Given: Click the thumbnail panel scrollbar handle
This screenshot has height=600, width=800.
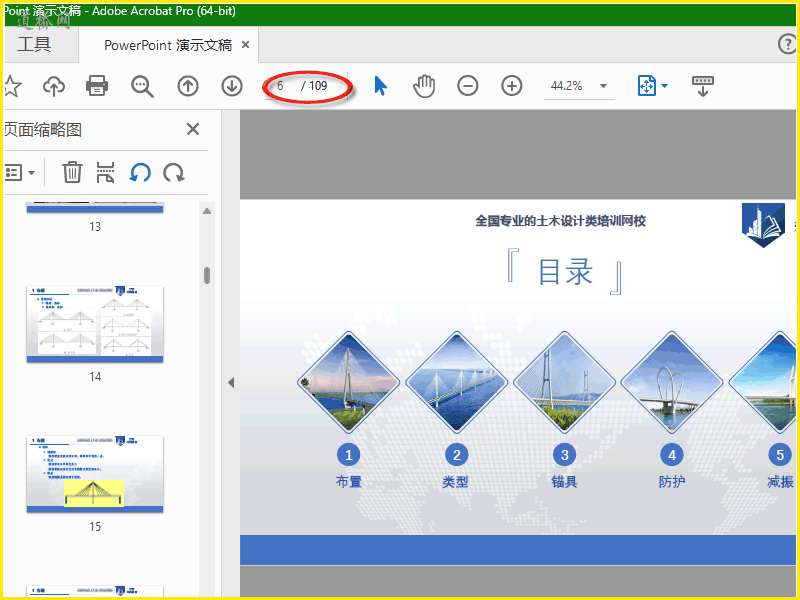Looking at the screenshot, I should tap(207, 275).
